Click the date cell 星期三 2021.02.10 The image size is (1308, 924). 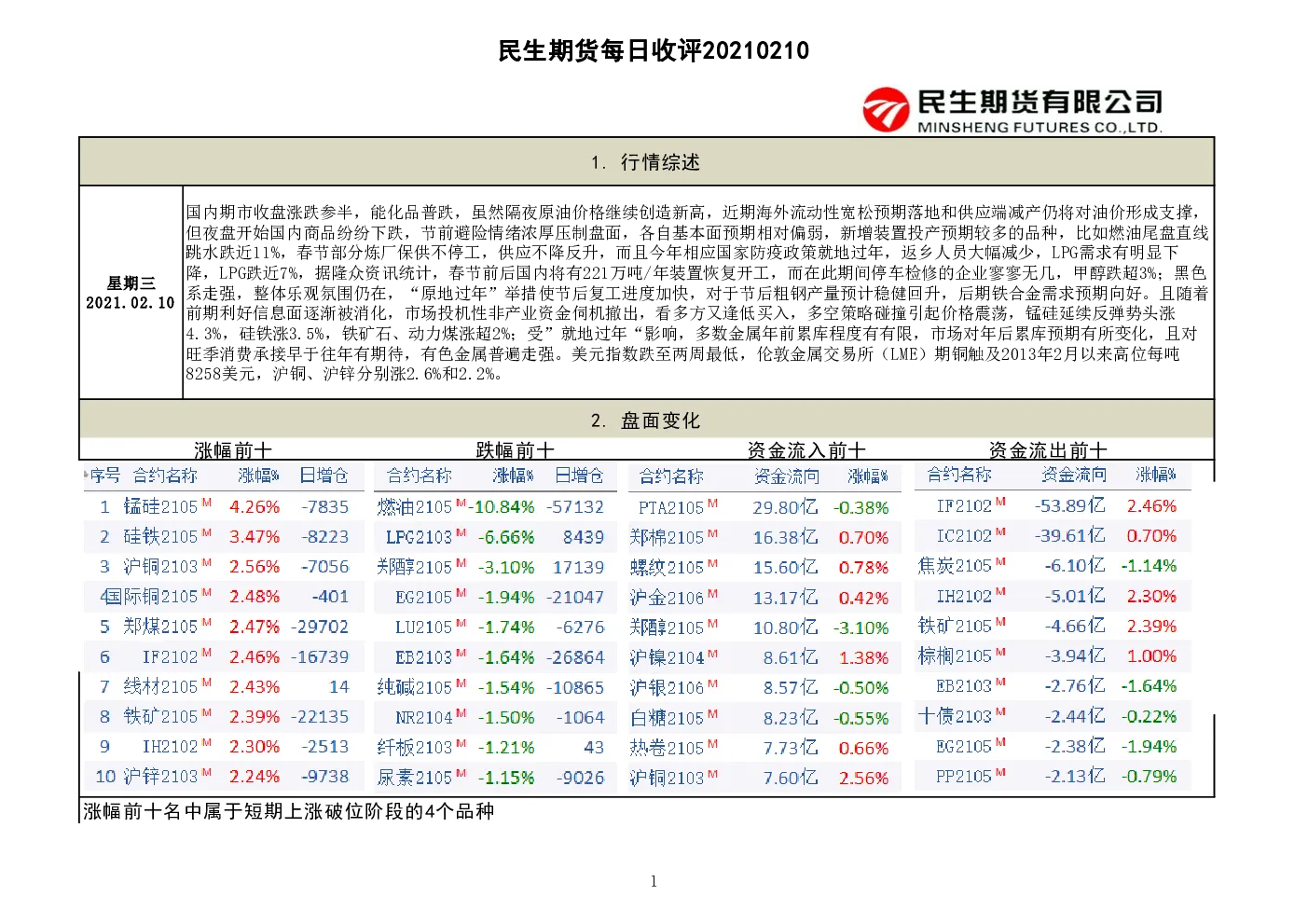tap(131, 293)
